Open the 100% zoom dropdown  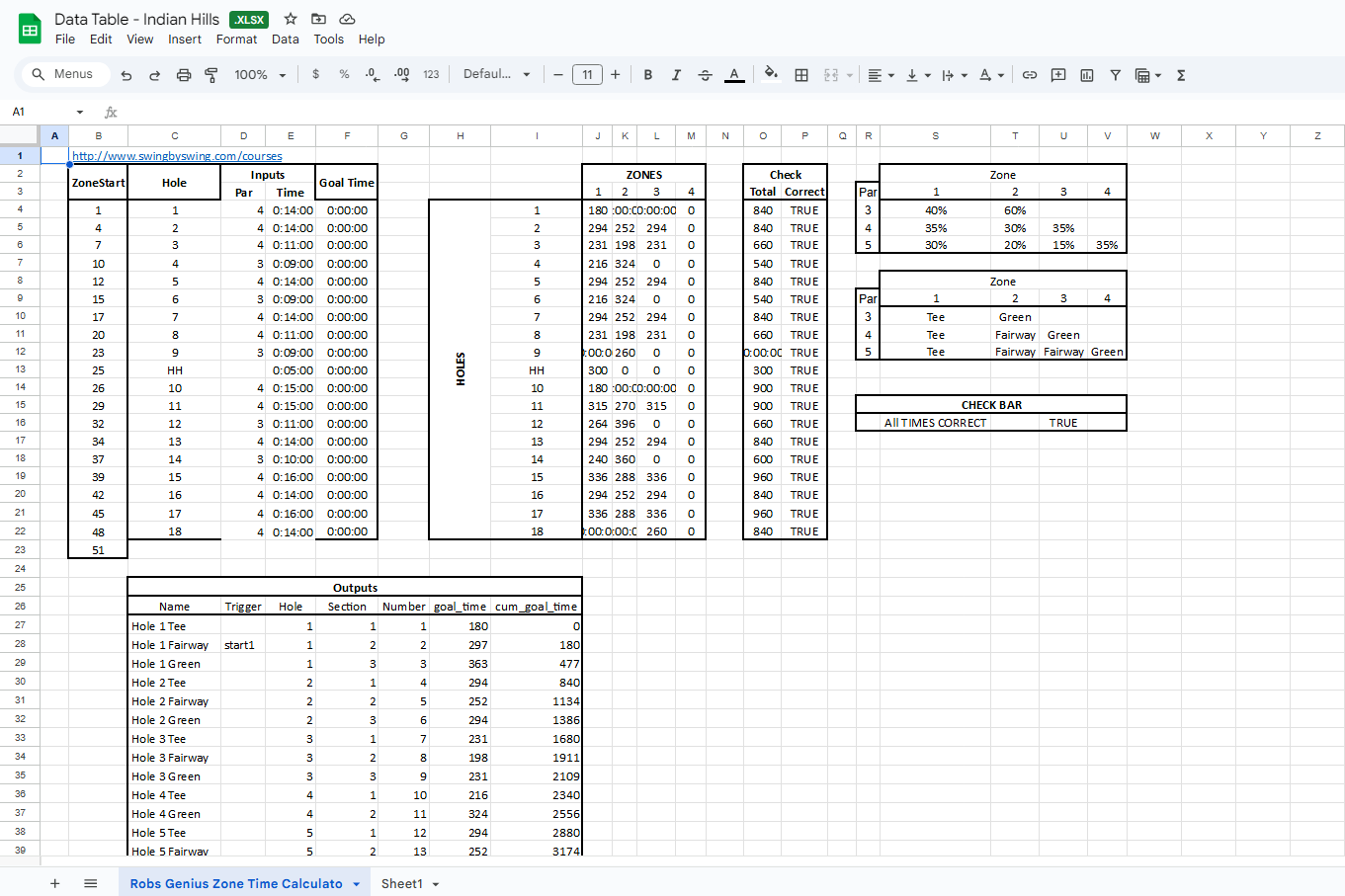point(260,75)
